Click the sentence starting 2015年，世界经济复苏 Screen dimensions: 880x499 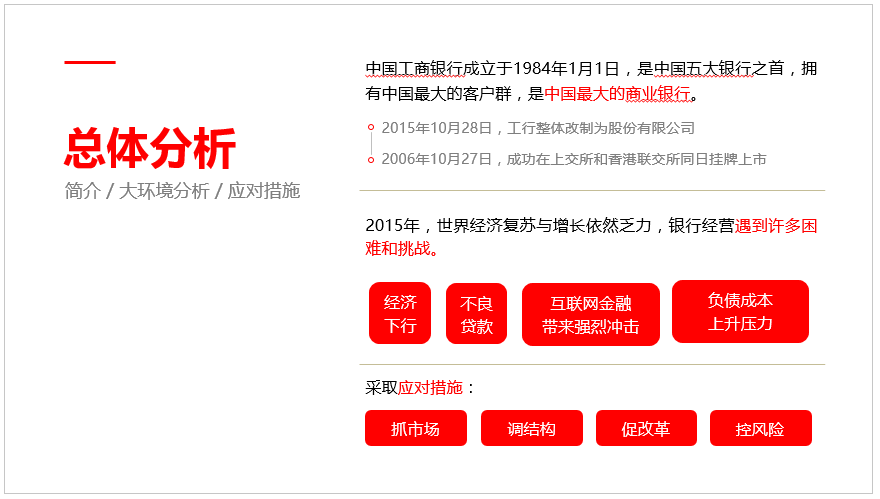click(x=591, y=237)
